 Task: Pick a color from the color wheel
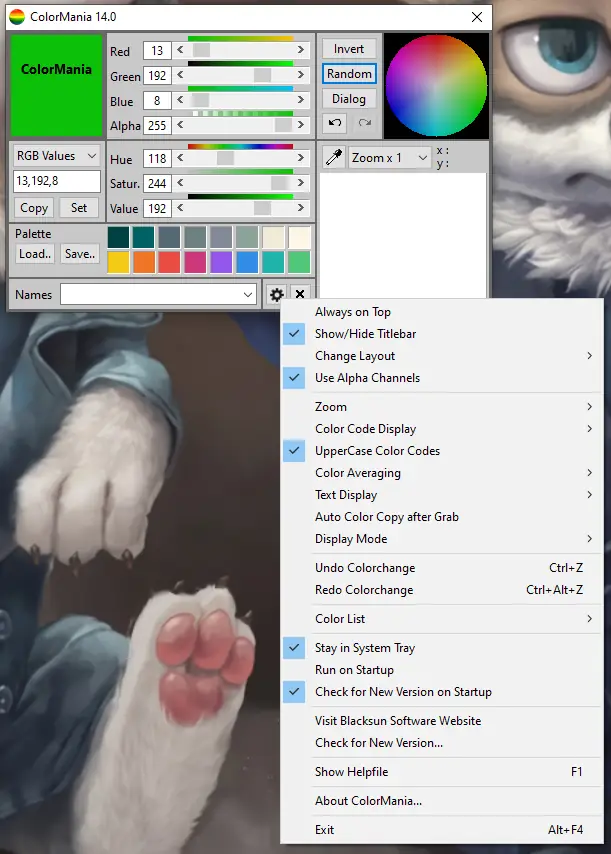436,86
